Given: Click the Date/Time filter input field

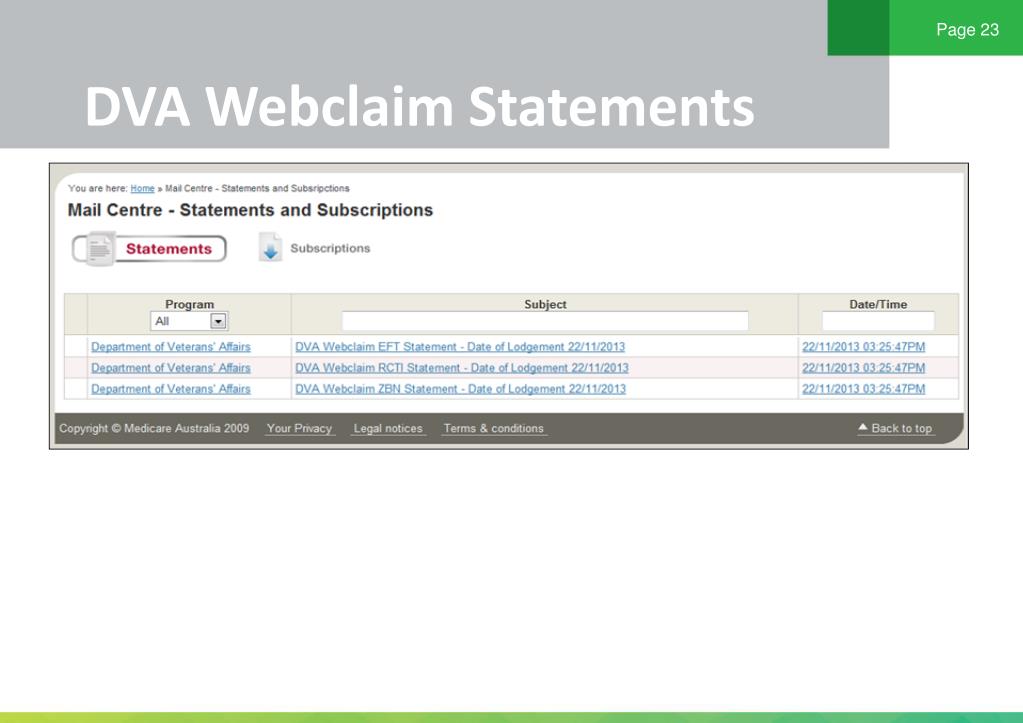Looking at the screenshot, I should pos(878,321).
